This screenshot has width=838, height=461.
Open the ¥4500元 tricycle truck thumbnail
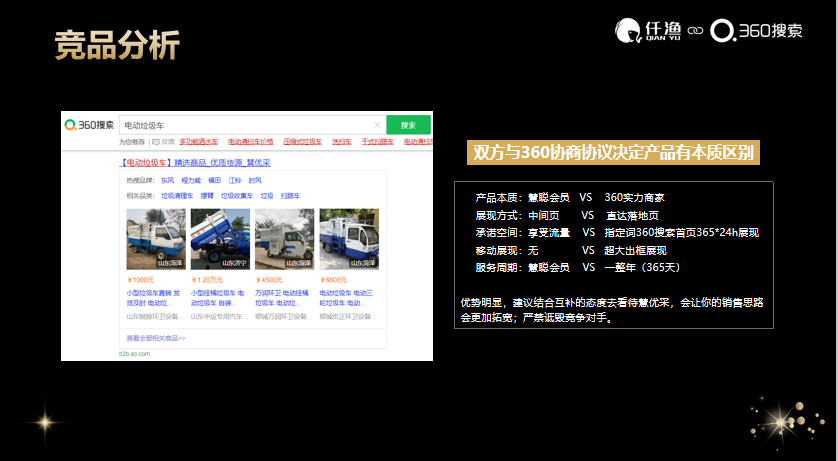click(x=284, y=239)
